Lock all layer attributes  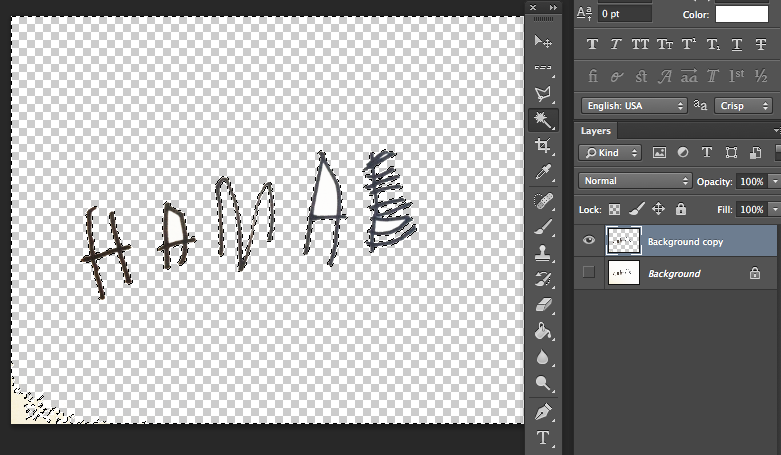(x=680, y=209)
